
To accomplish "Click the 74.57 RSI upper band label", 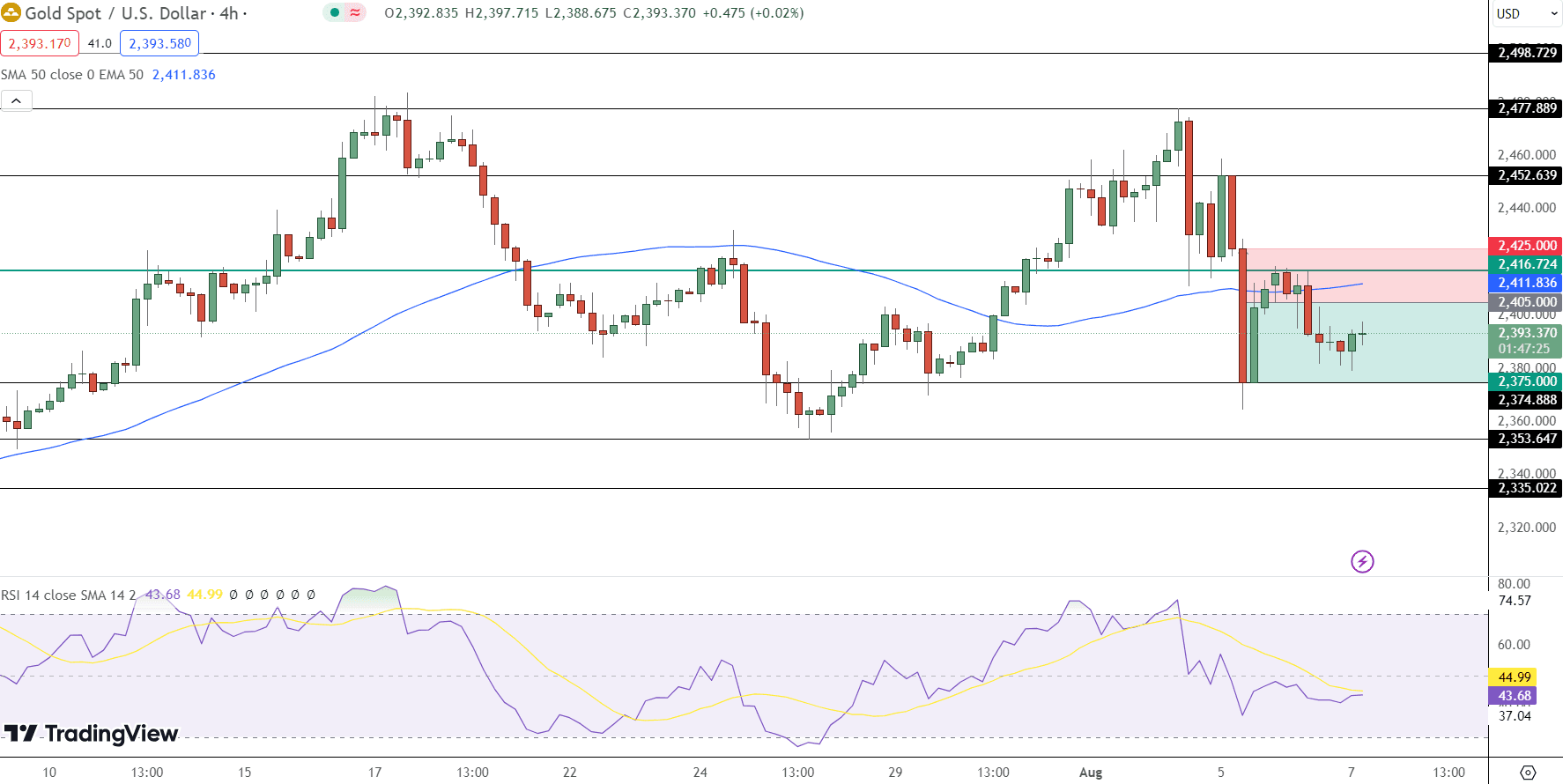I will pos(1515,601).
